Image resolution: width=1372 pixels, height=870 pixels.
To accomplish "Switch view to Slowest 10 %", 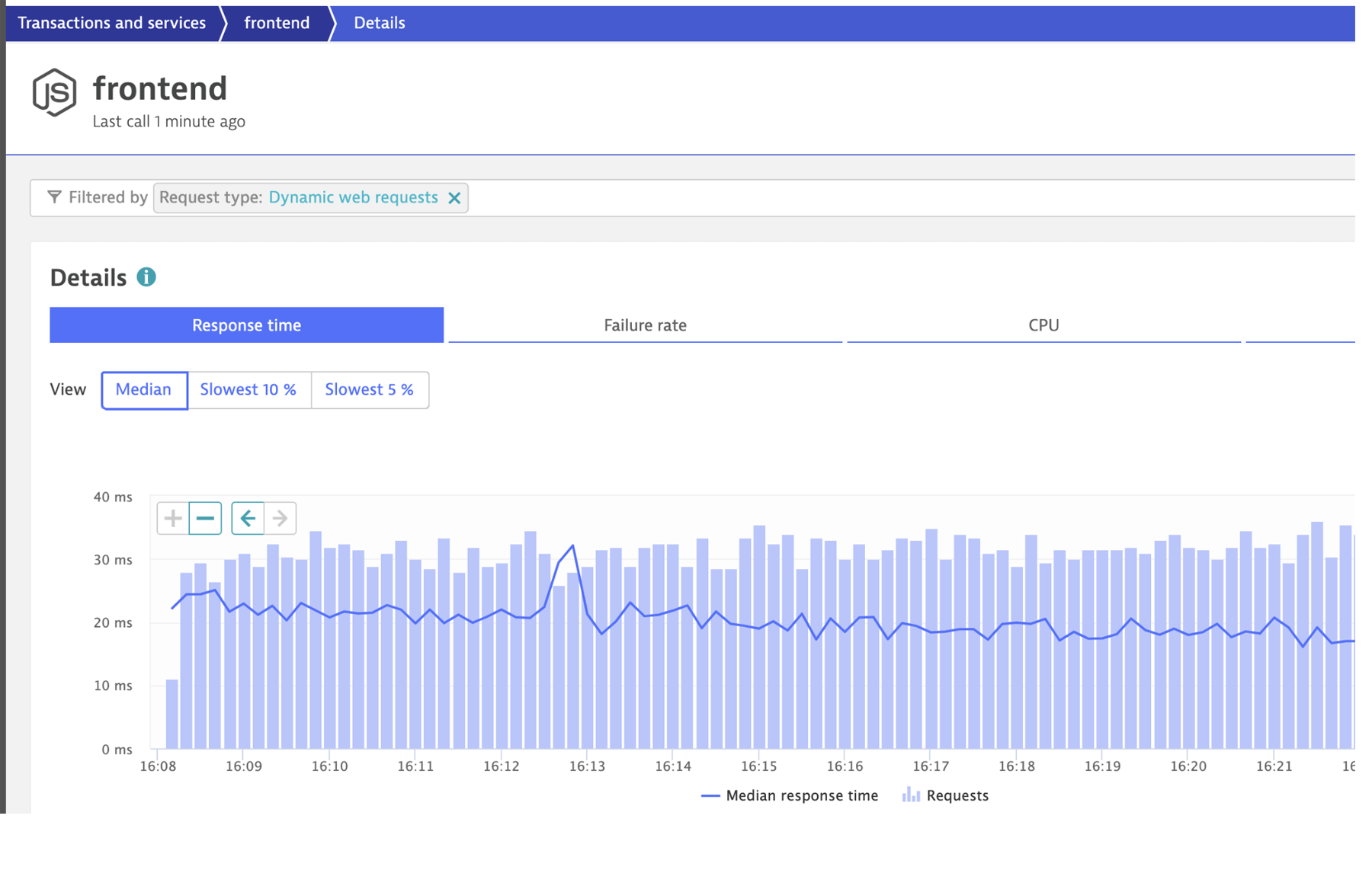I will (248, 389).
